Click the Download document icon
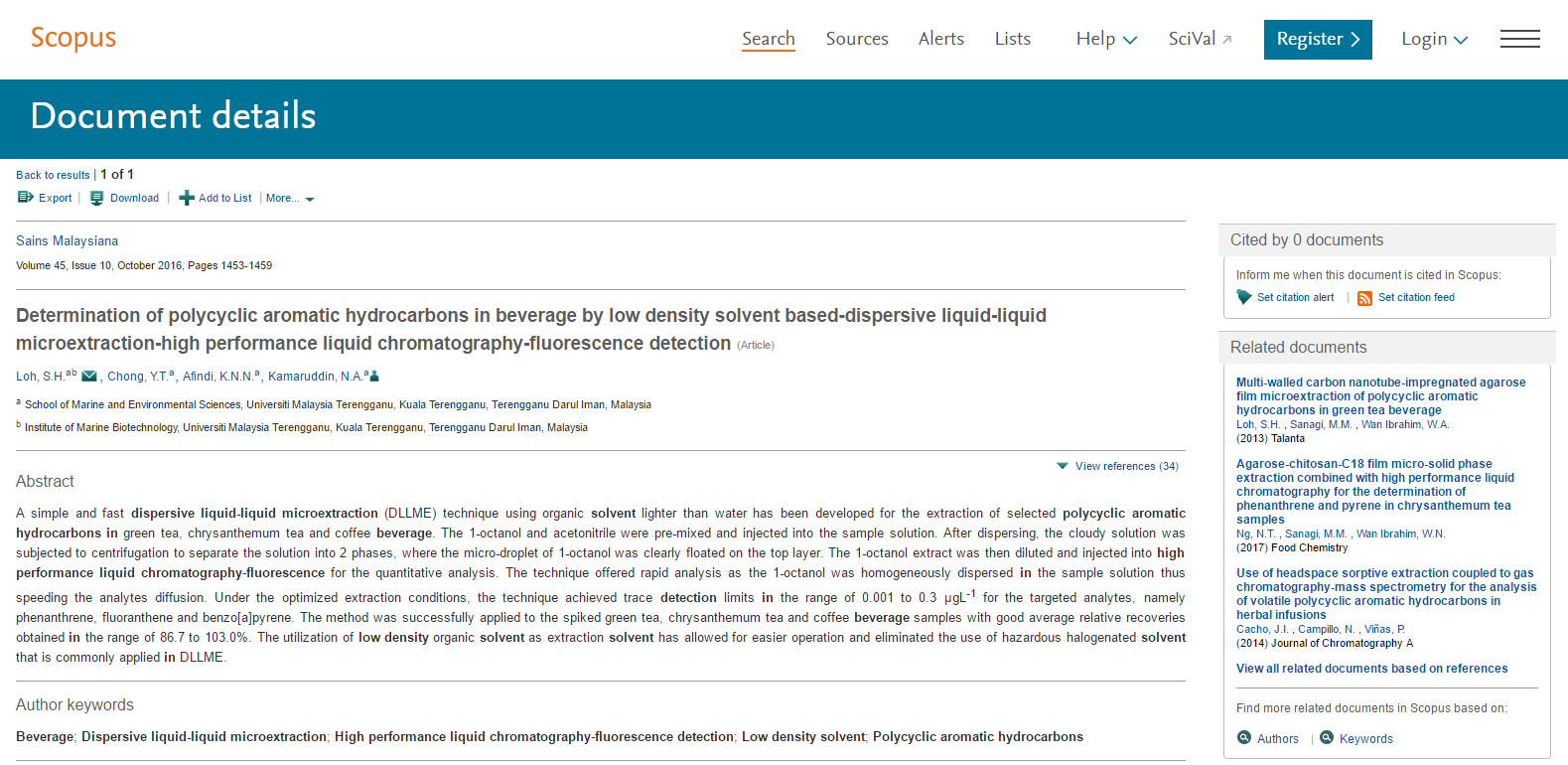Image resolution: width=1568 pixels, height=765 pixels. (x=96, y=198)
